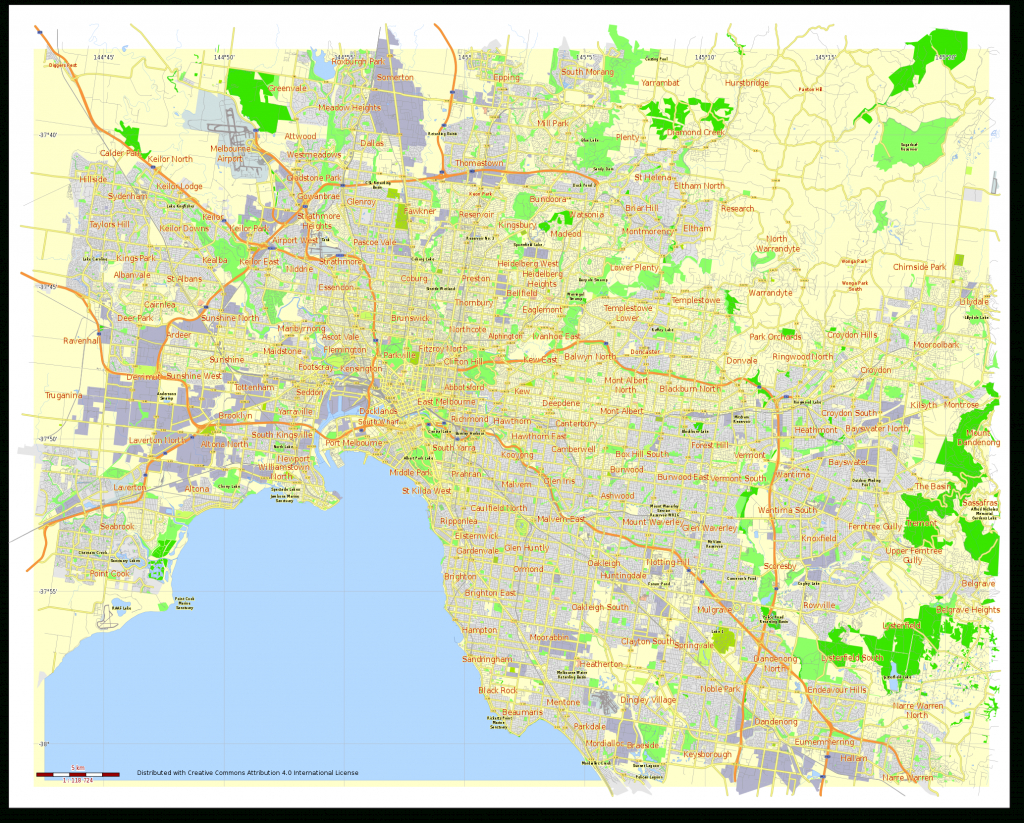Click the Hurstbridge place name

(x=747, y=83)
